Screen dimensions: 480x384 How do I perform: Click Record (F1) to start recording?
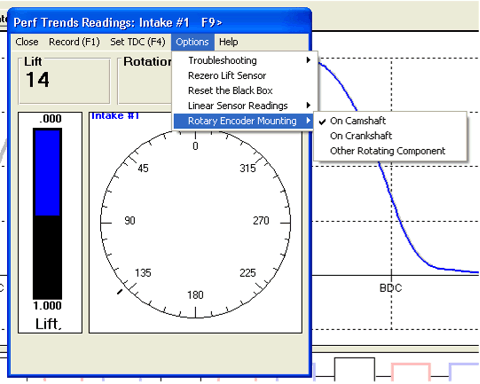click(74, 42)
